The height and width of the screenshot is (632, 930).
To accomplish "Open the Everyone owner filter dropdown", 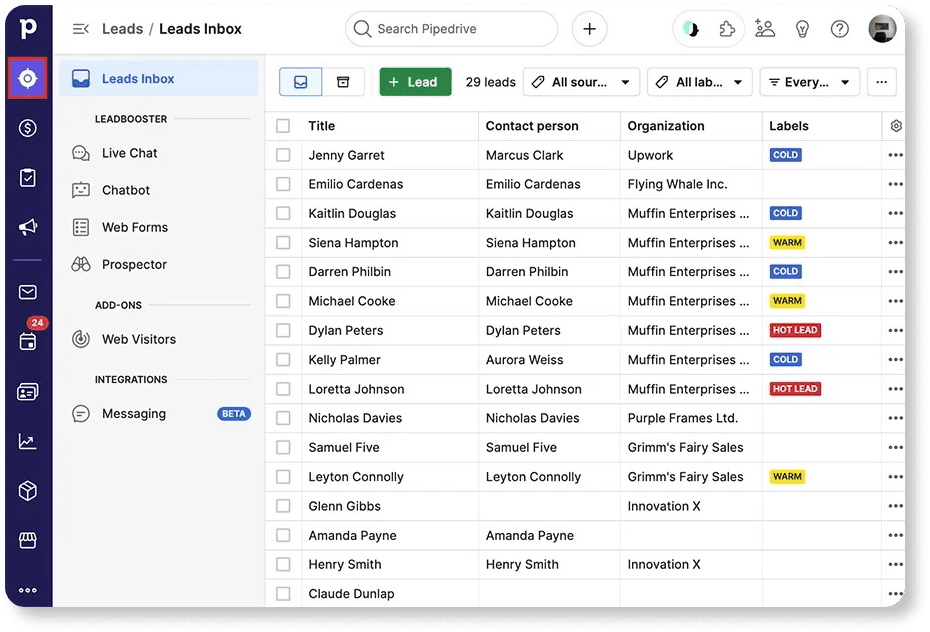I will tap(809, 82).
